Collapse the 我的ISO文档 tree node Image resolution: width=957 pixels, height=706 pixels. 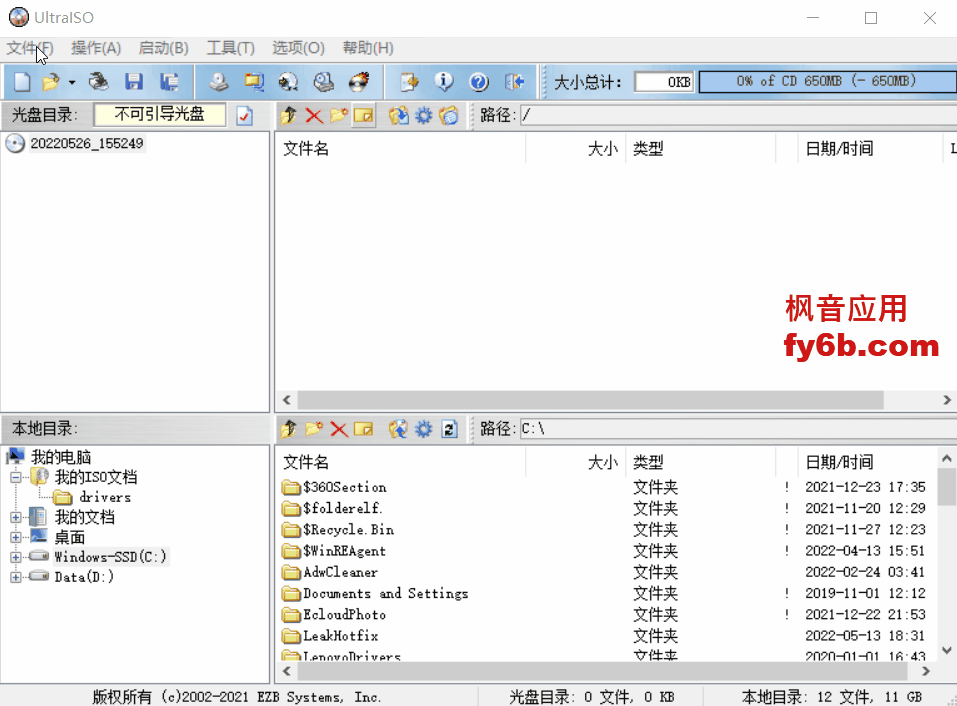coord(16,477)
